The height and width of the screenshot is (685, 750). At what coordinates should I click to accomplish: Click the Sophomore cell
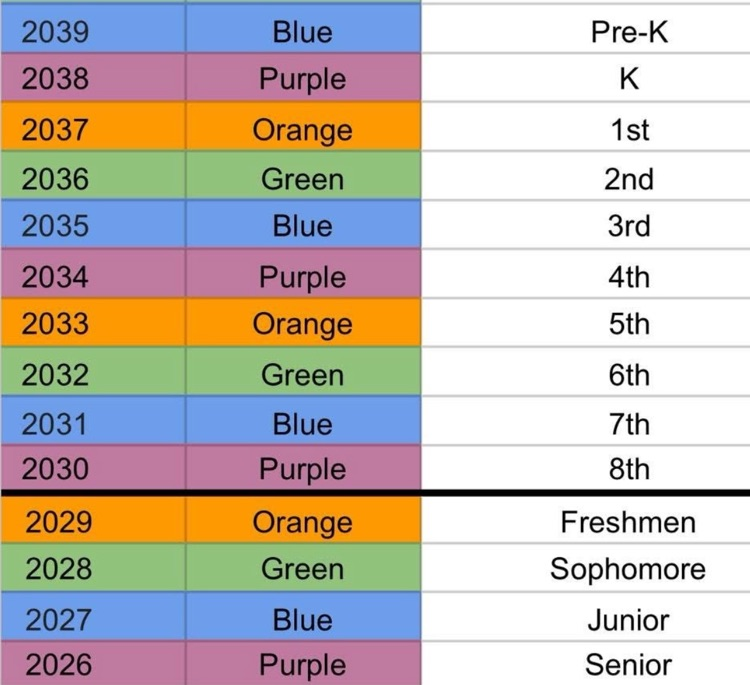click(x=629, y=569)
